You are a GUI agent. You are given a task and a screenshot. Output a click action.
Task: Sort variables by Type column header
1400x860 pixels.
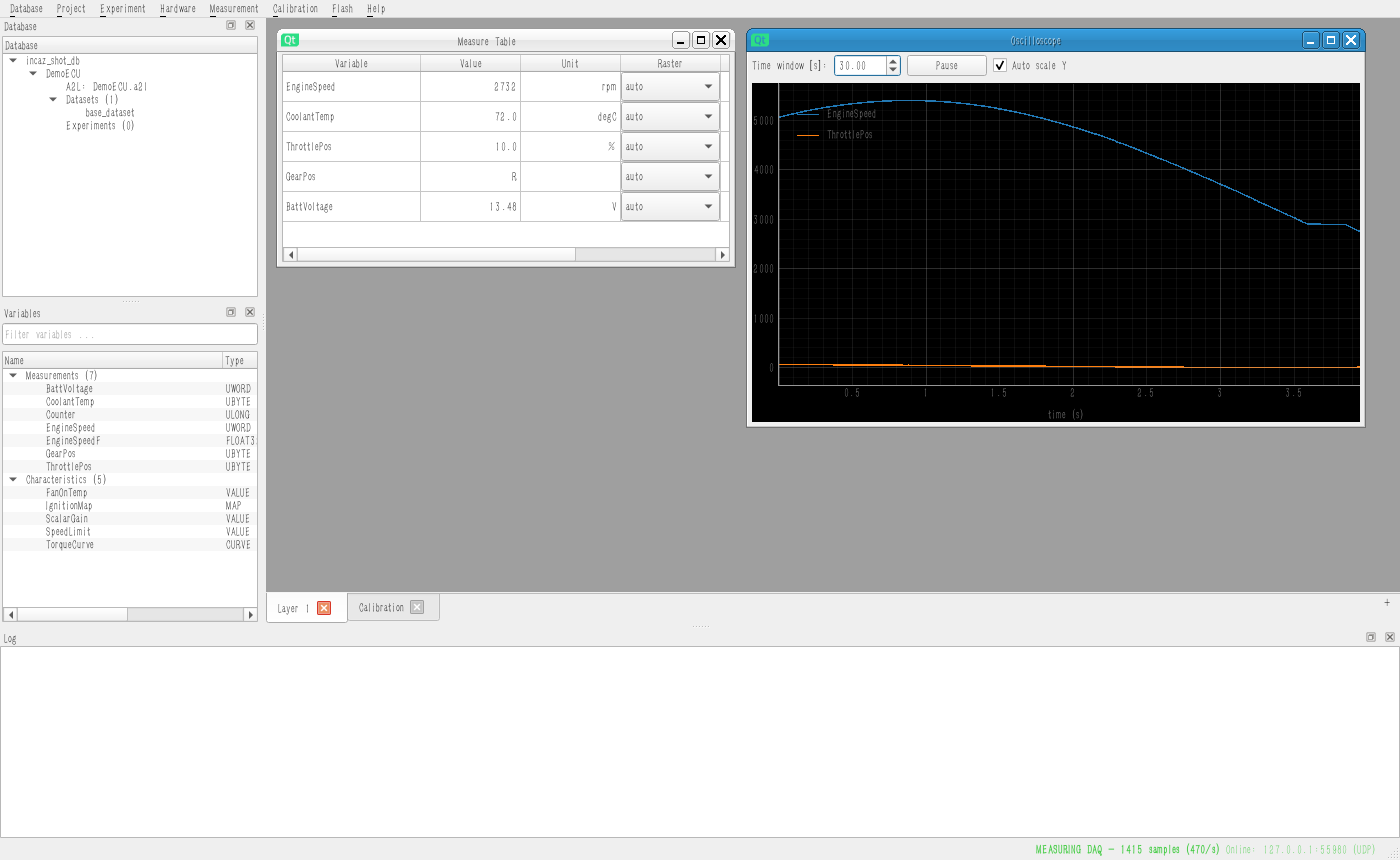(x=239, y=360)
